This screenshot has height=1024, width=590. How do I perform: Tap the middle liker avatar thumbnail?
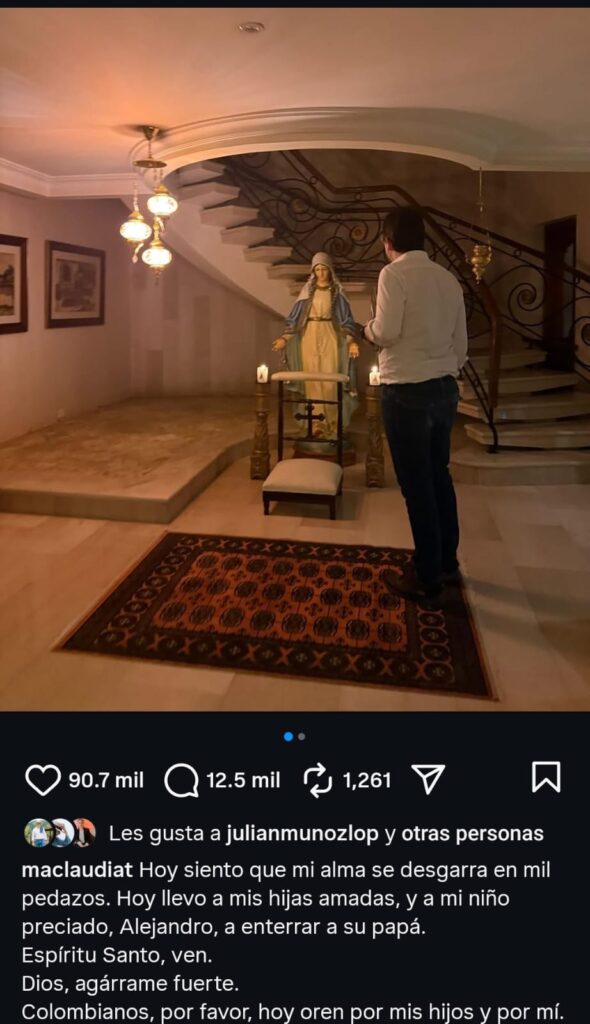point(61,833)
